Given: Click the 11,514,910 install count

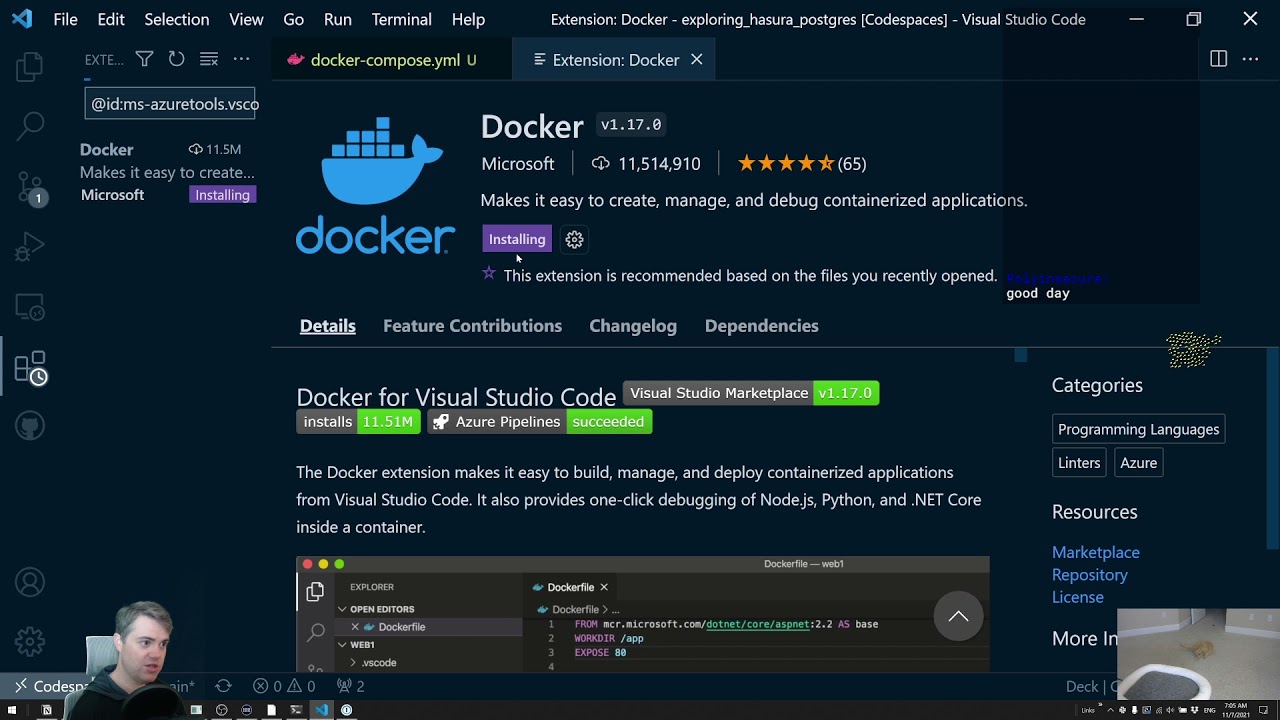Looking at the screenshot, I should pos(646,164).
